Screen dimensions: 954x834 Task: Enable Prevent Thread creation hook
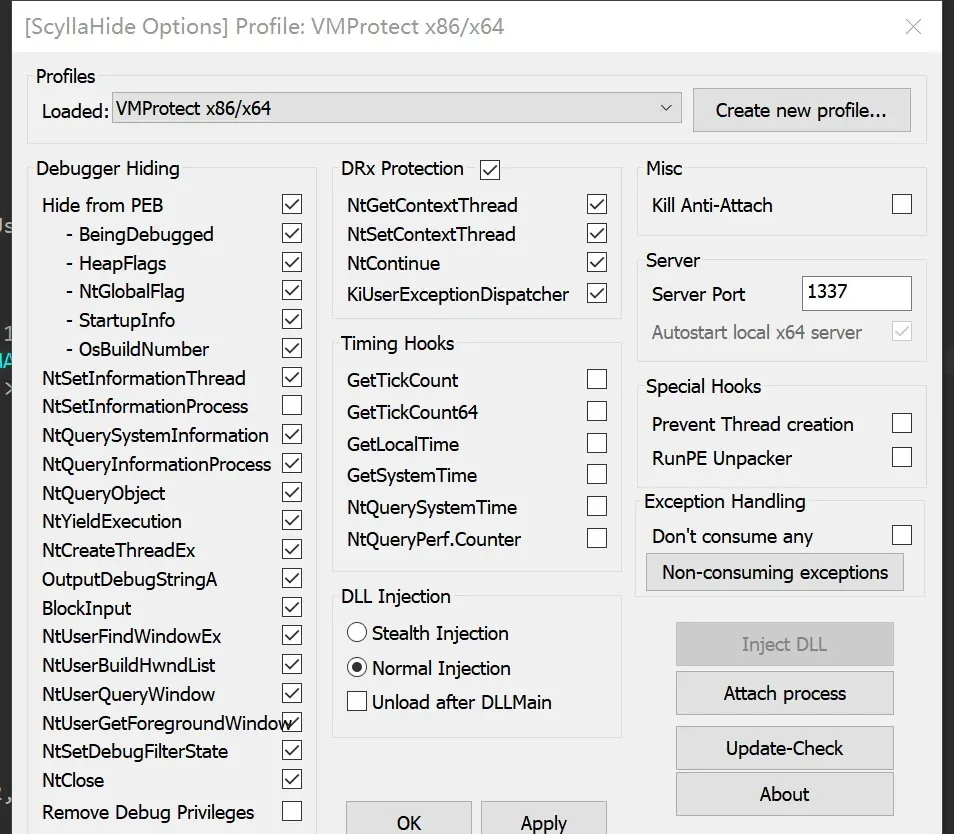click(902, 423)
